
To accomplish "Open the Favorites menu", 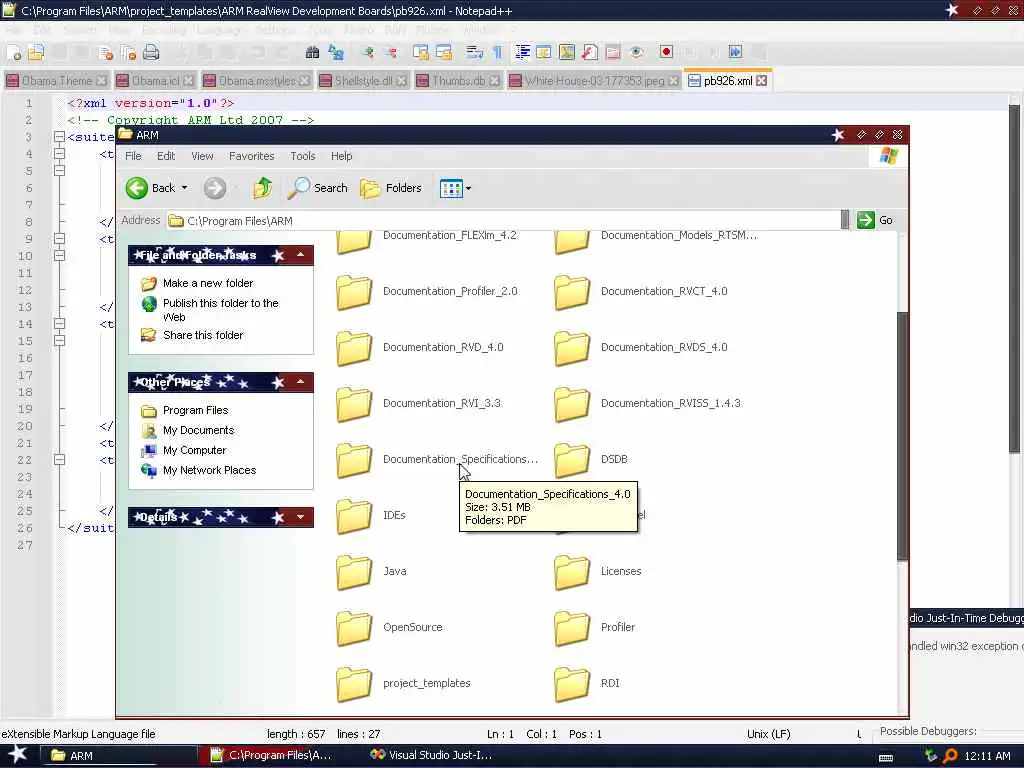I will pos(251,156).
